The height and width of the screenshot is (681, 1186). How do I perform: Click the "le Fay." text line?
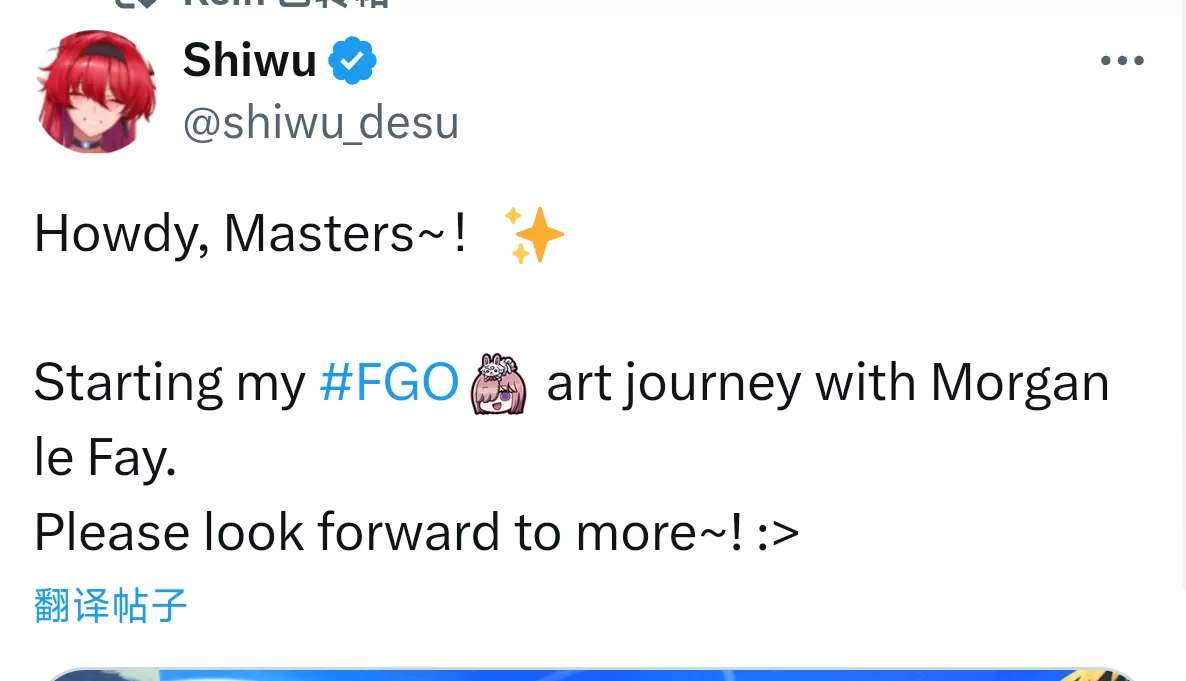tap(105, 458)
